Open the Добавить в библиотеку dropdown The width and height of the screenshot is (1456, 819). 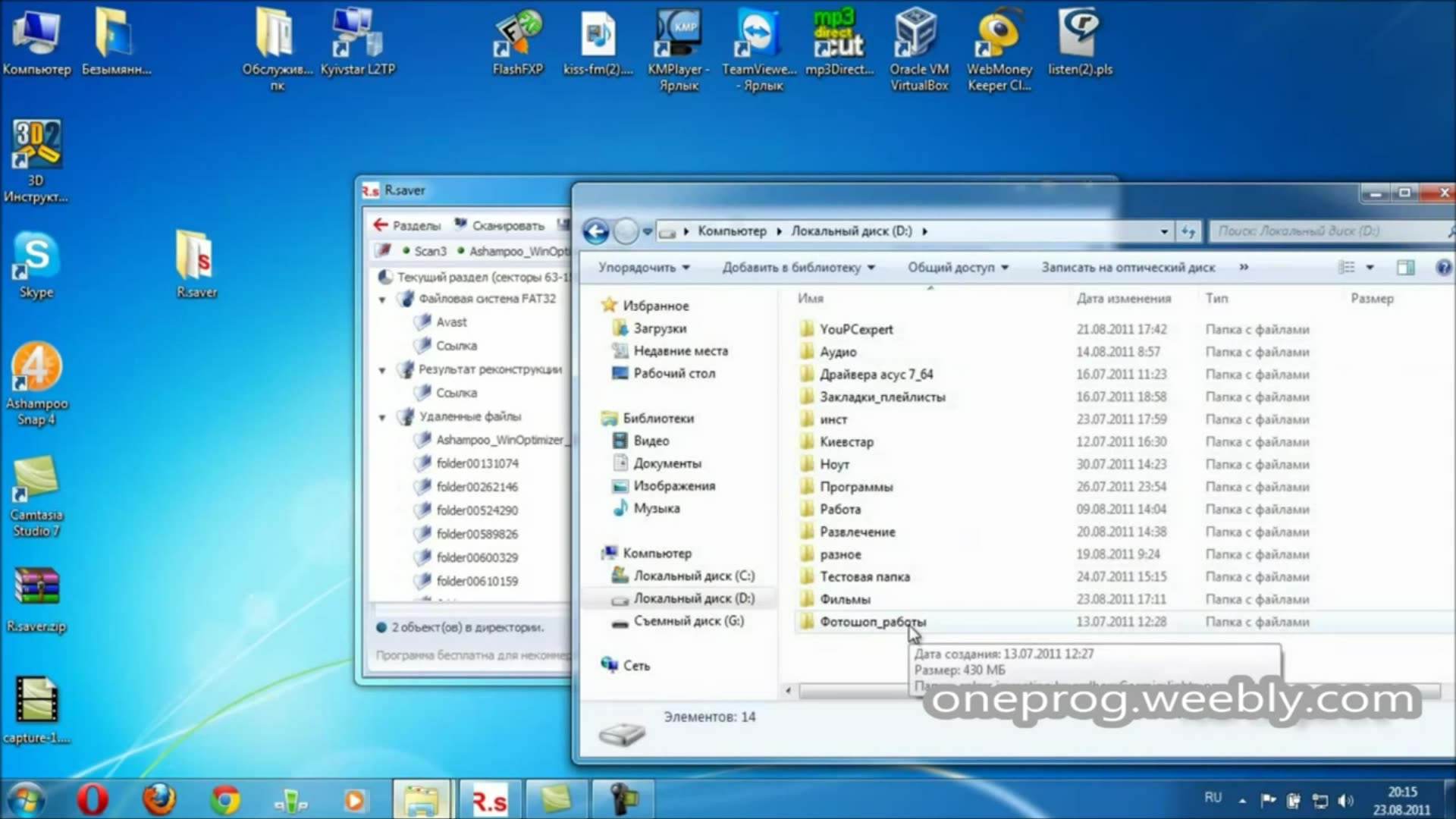coord(799,267)
